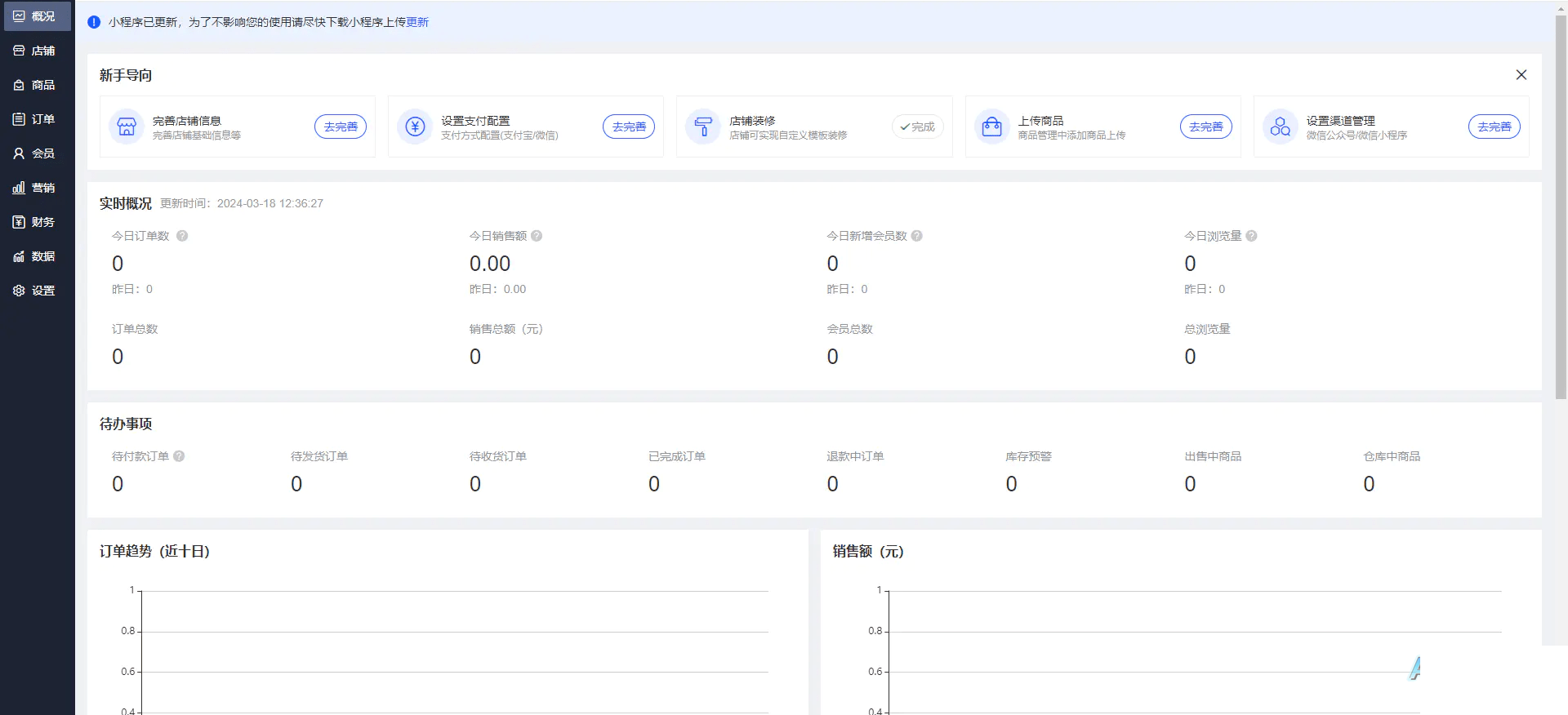Click the 仓库中商品 label
1568x715 pixels.
point(1392,456)
